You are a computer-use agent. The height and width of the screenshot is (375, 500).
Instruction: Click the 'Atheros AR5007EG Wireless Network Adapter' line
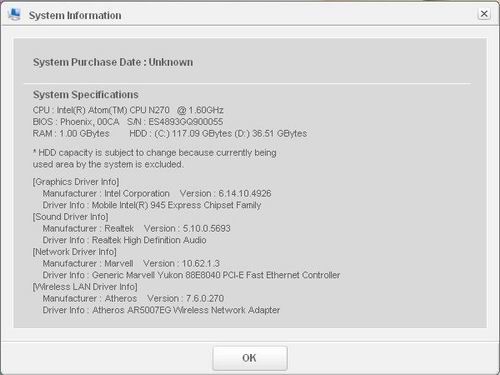[161, 310]
